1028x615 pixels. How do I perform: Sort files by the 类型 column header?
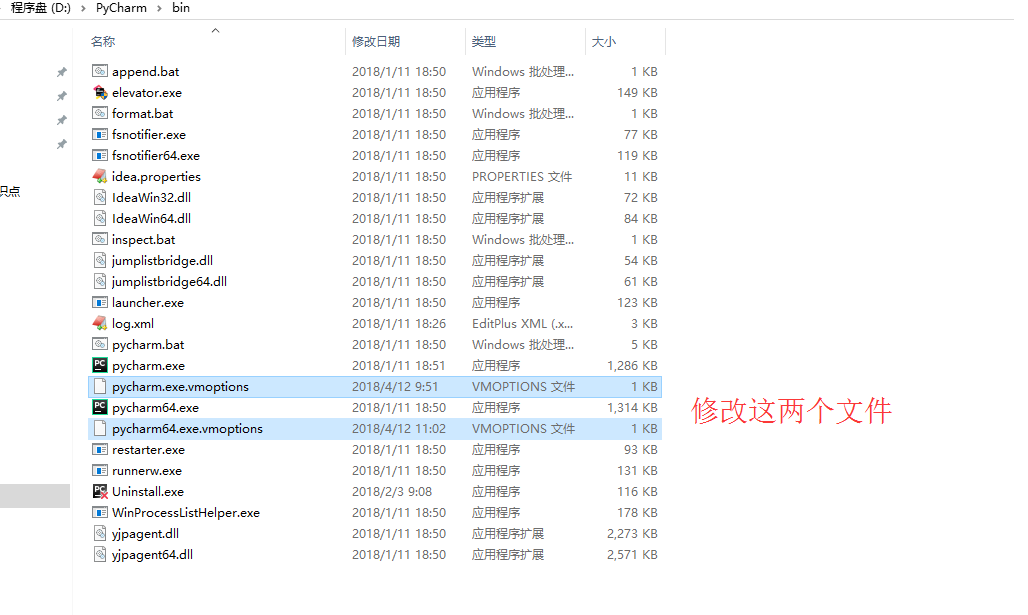click(484, 41)
